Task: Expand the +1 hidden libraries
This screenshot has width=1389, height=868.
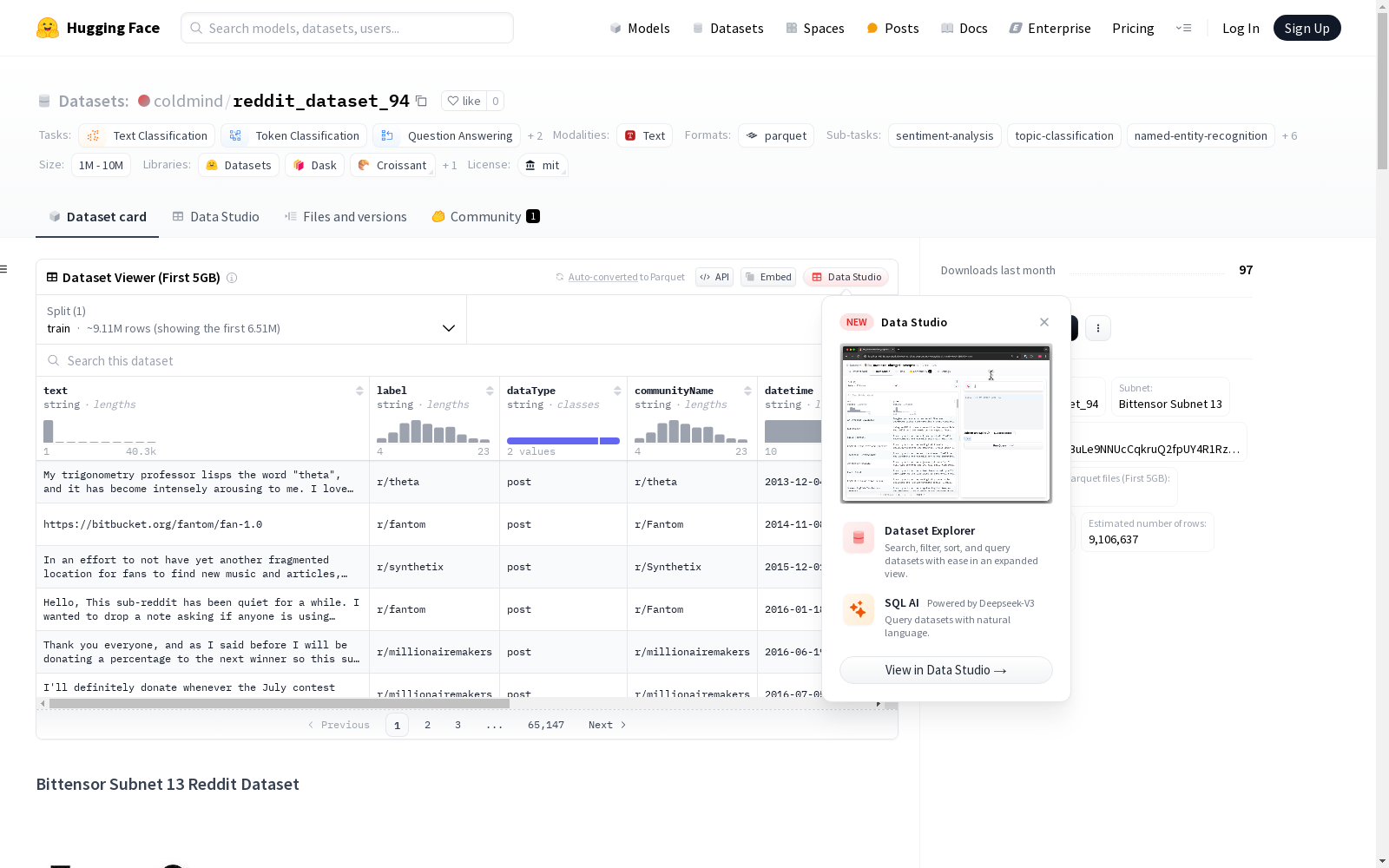Action: pos(450,165)
